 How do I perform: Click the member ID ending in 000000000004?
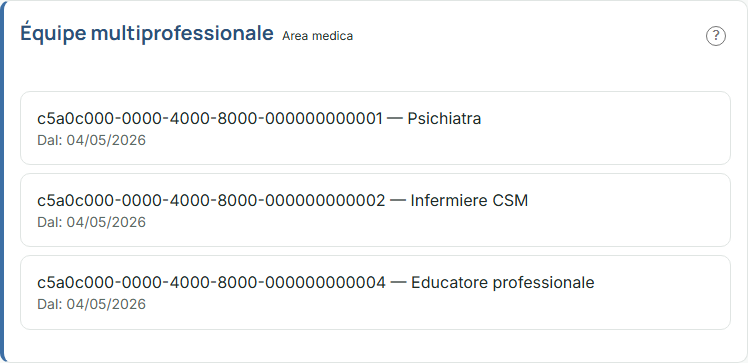[x=211, y=283]
